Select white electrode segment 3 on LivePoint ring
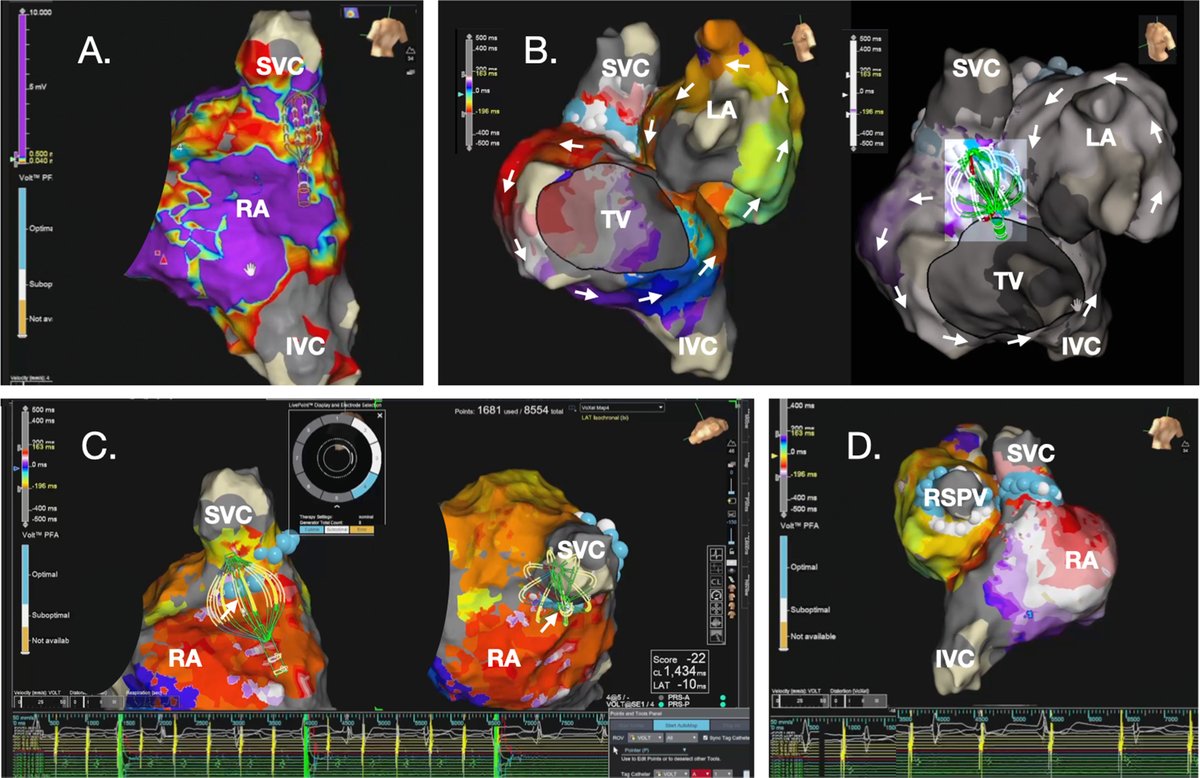 [376, 459]
